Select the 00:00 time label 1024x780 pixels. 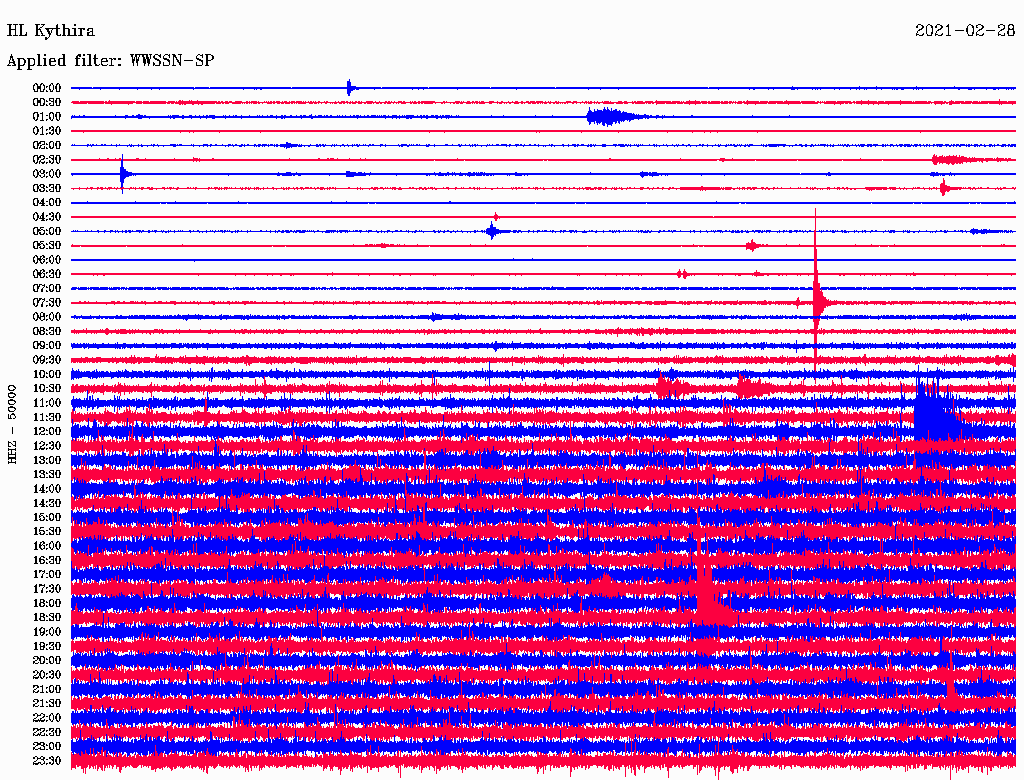tap(47, 88)
